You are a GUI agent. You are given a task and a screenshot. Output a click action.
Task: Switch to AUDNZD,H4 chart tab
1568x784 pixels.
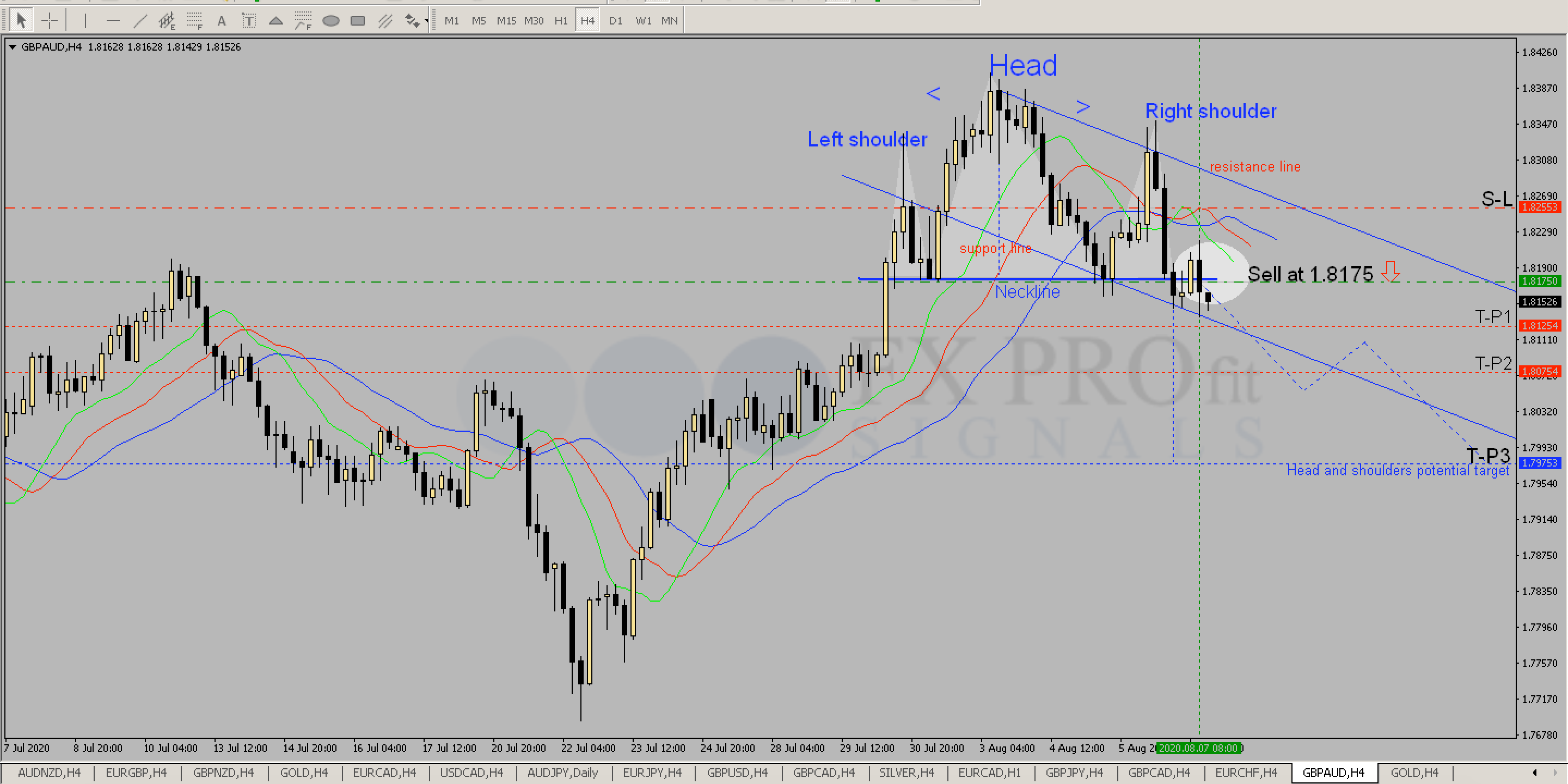coord(48,773)
